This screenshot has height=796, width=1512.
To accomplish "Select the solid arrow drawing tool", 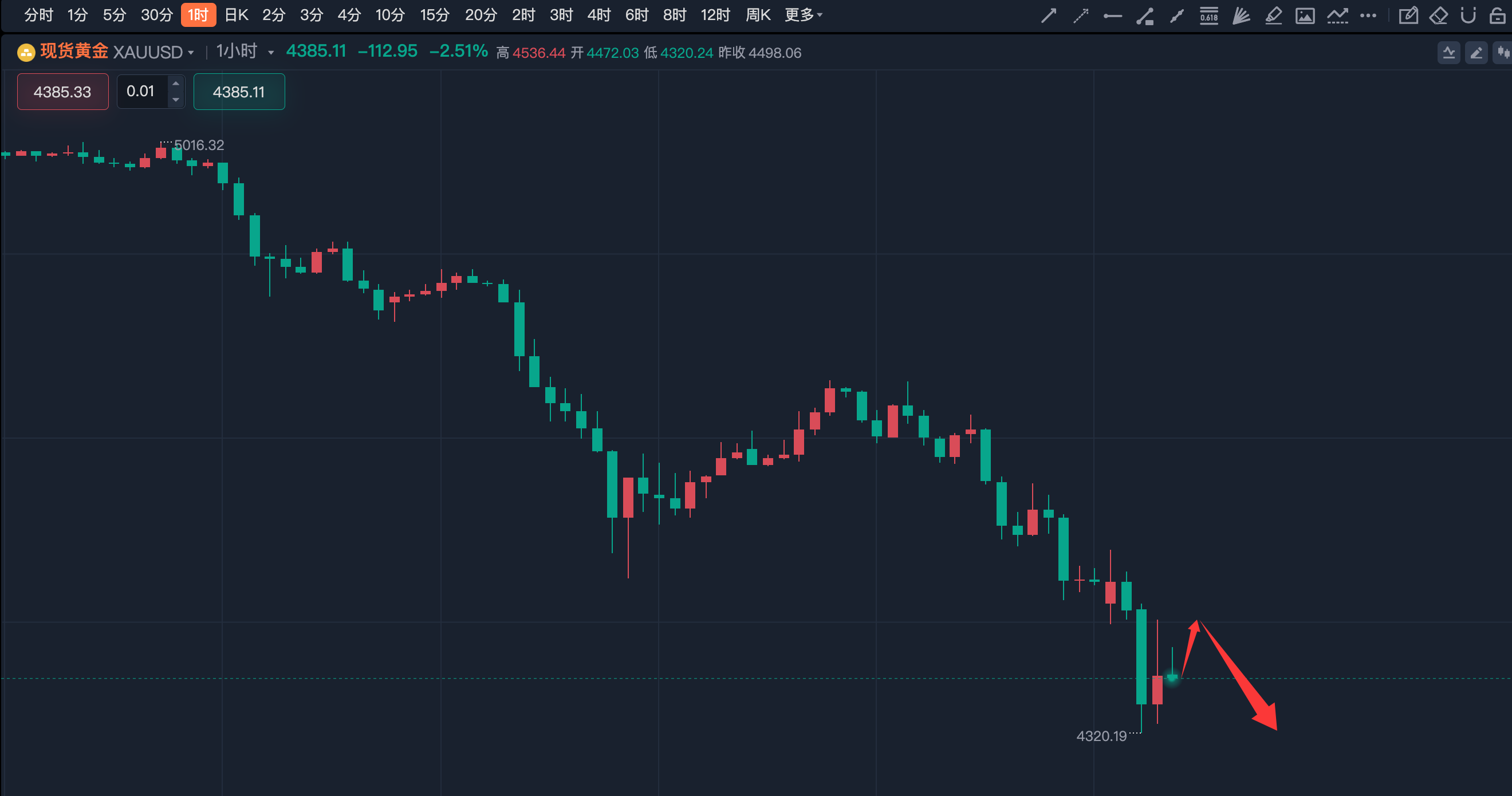I will click(1048, 15).
